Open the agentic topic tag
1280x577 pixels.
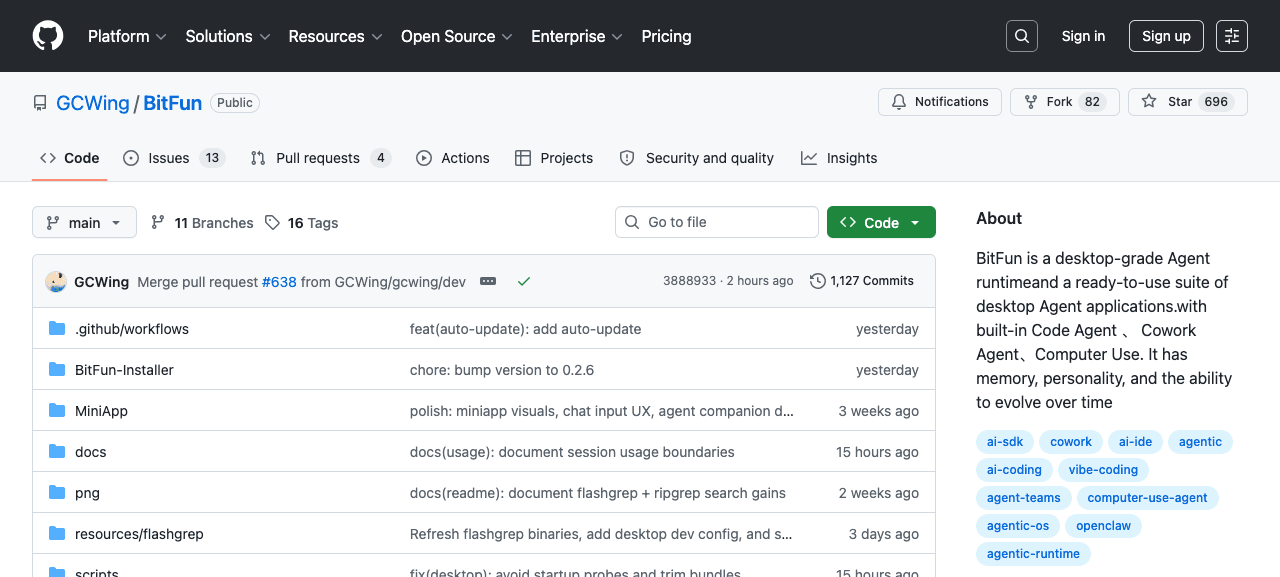(x=1200, y=442)
